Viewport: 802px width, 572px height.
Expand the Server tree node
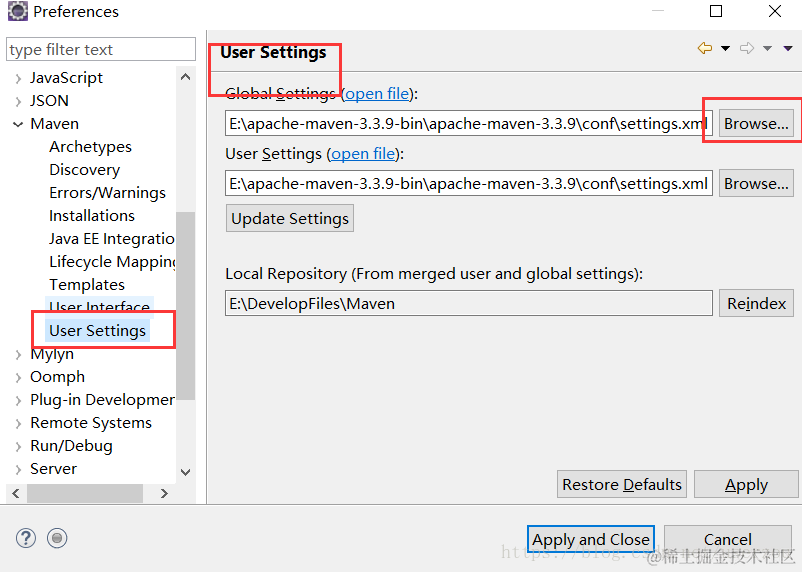[x=18, y=470]
